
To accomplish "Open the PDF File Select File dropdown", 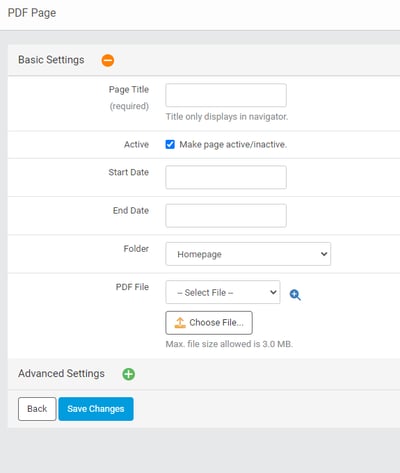I will (x=223, y=292).
